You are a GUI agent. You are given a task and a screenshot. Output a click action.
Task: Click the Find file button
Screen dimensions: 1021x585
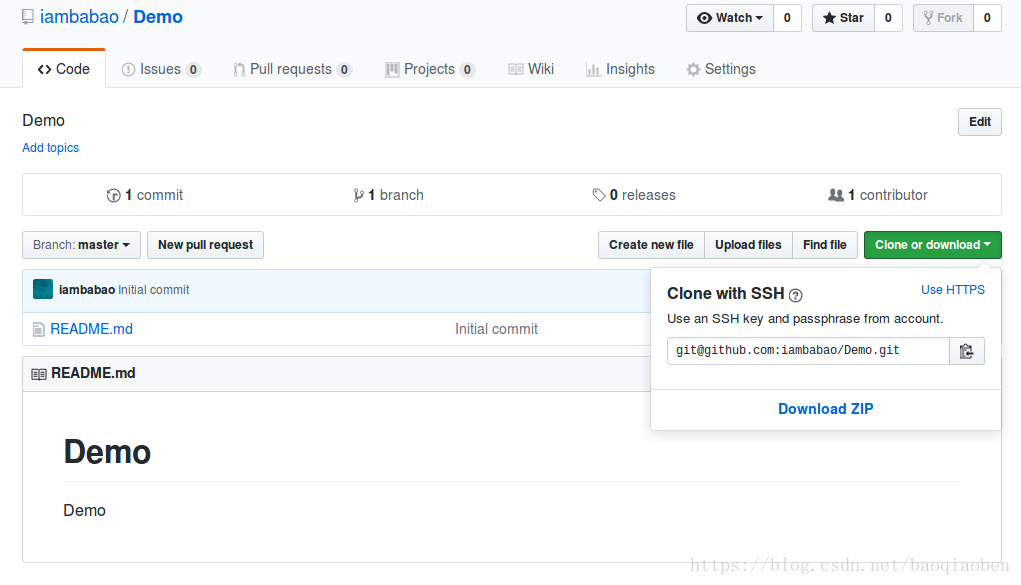pyautogui.click(x=825, y=245)
